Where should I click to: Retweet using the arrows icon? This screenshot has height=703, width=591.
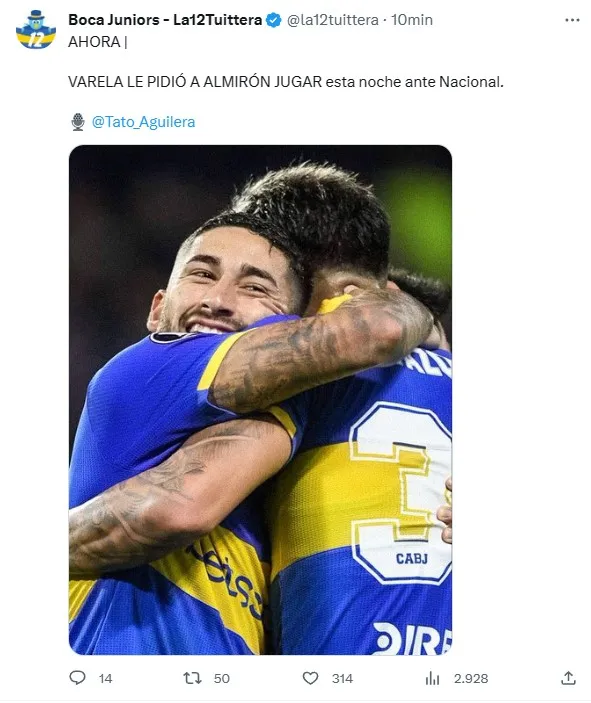pyautogui.click(x=192, y=678)
